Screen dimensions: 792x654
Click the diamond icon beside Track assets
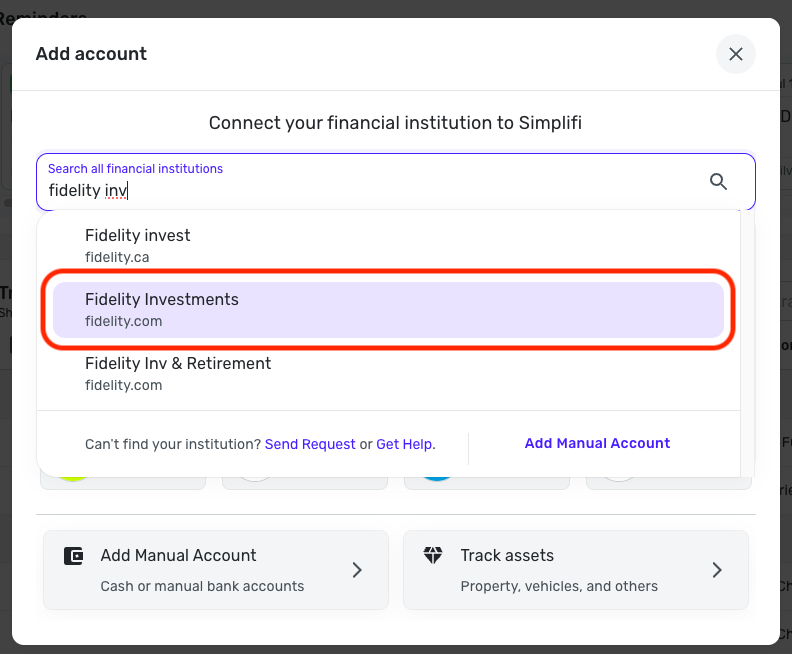pos(433,555)
